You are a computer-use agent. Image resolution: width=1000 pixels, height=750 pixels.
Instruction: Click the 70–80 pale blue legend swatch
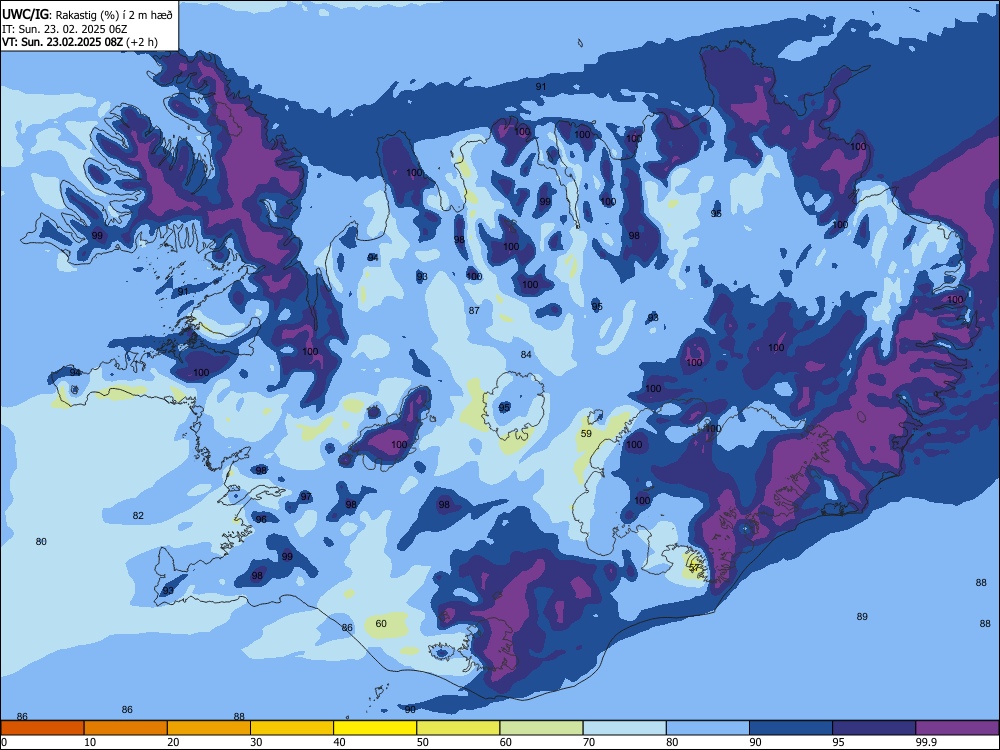[624, 728]
